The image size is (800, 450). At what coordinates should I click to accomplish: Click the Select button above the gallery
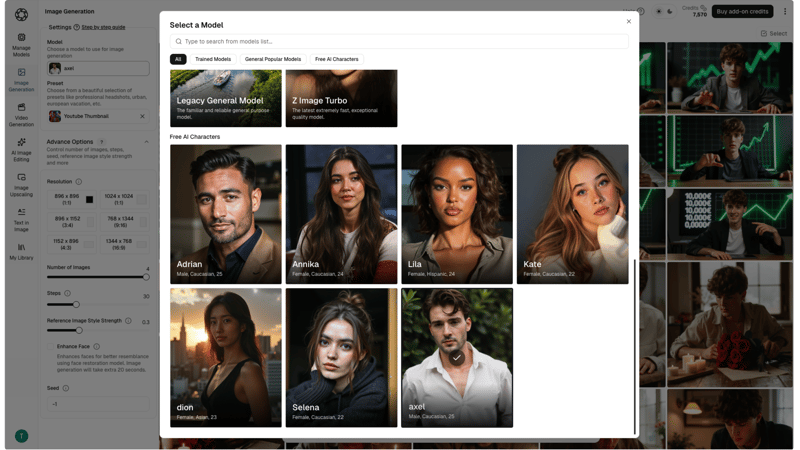(774, 34)
